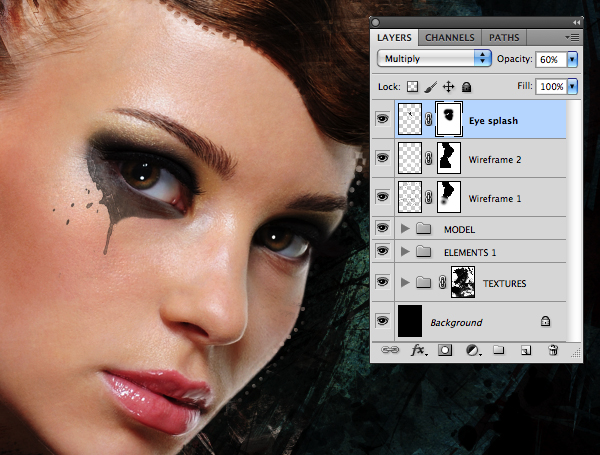The image size is (600, 455).
Task: Select the "MODEL" group name
Action: click(459, 230)
